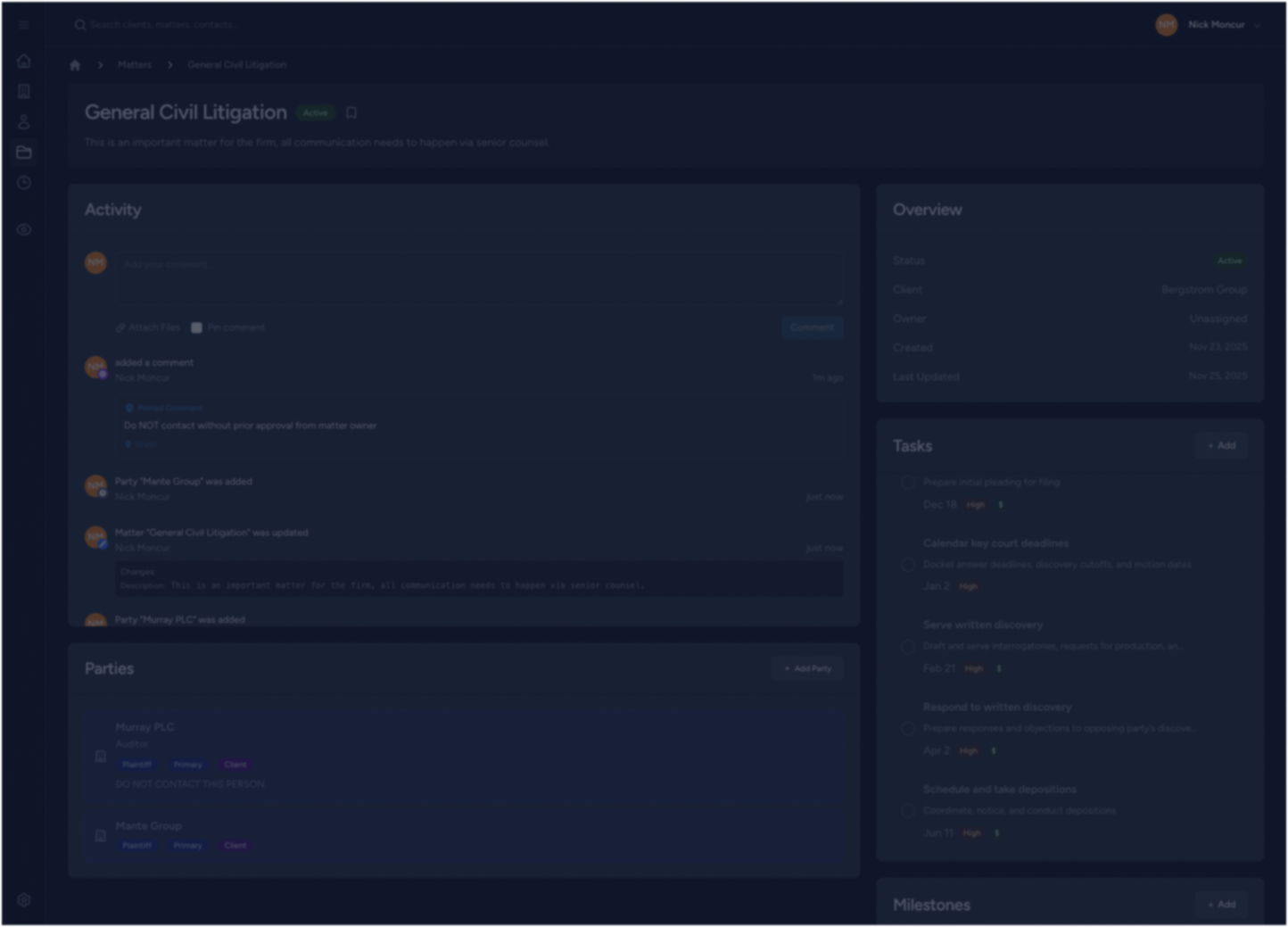
Task: Expand the 'Respond to written discovery' task
Action: [x=997, y=707]
